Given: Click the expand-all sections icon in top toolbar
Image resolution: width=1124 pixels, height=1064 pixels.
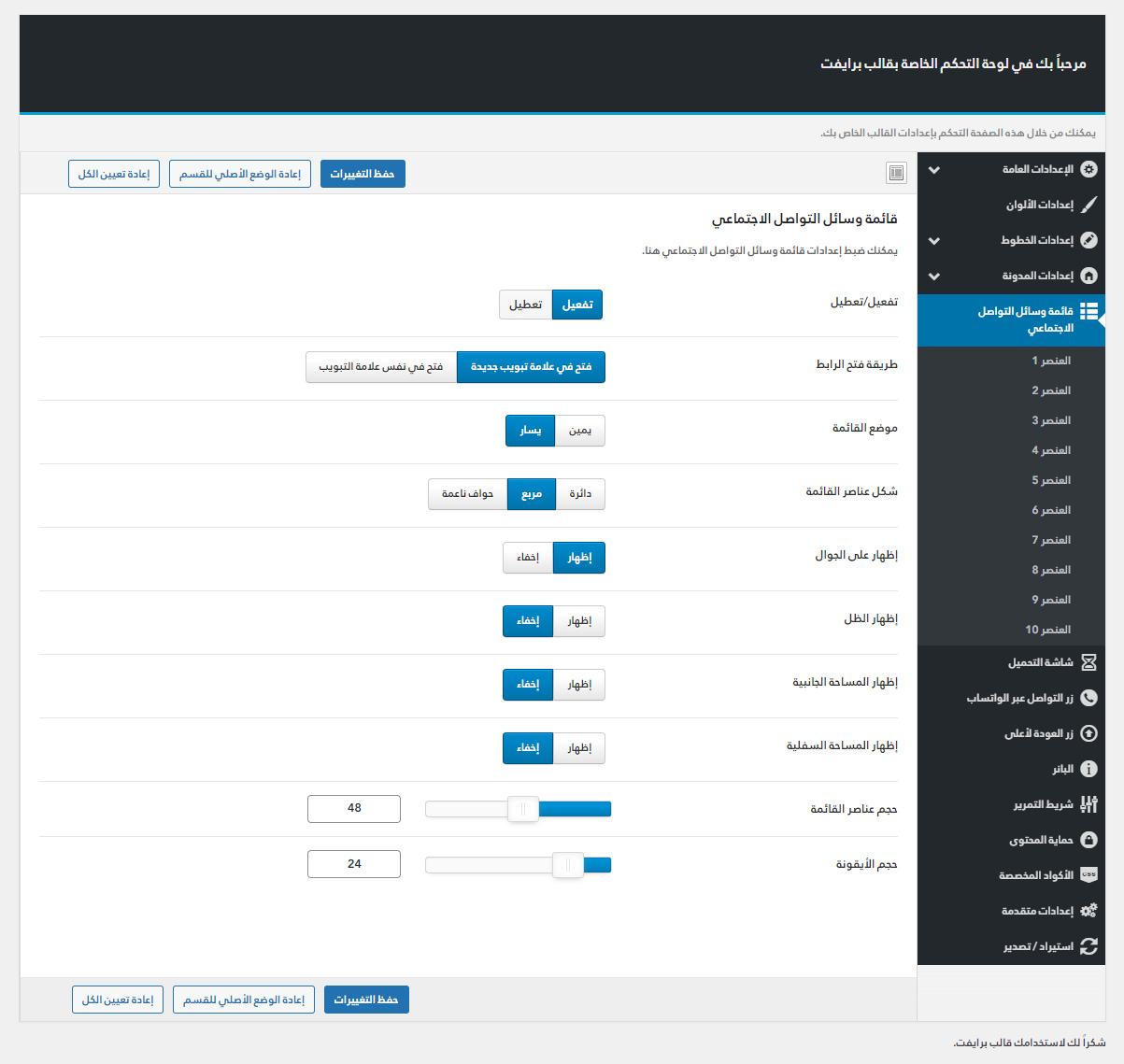Looking at the screenshot, I should pos(896,173).
